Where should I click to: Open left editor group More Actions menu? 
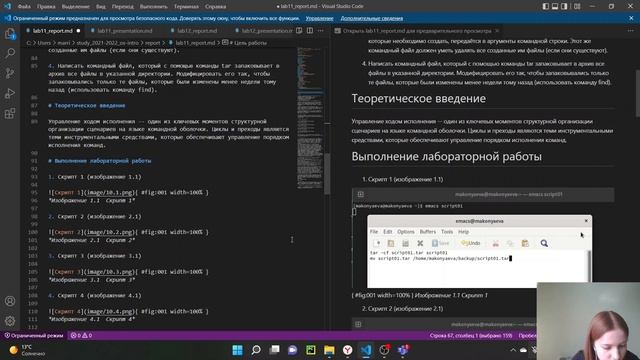(320, 31)
